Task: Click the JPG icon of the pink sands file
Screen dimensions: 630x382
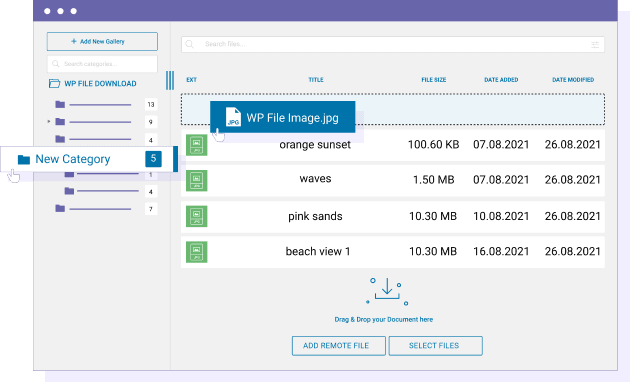Action: [196, 216]
